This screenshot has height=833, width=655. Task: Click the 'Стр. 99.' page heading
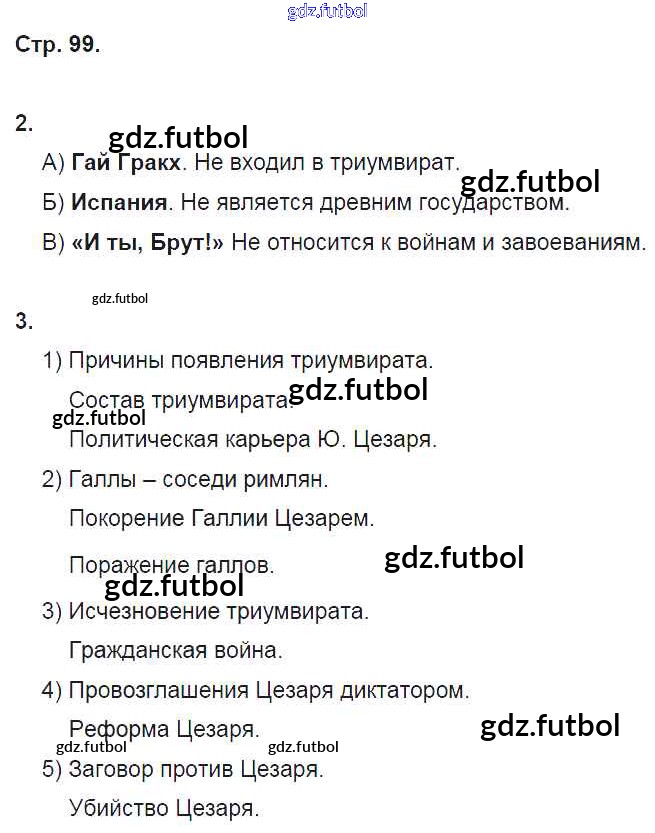pos(58,45)
